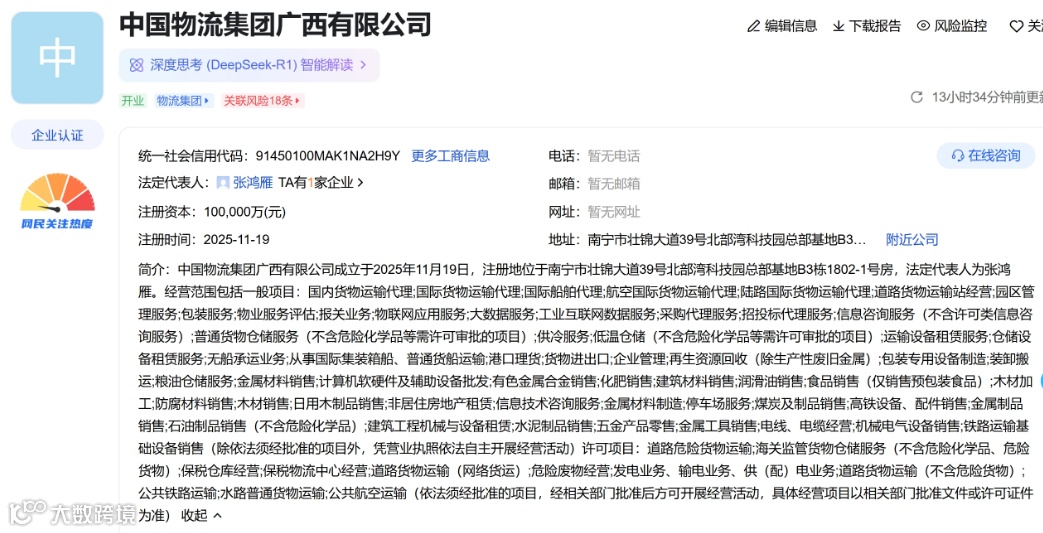Collapse the intro with 收起
Screen dimensions: 1043x533
pyautogui.click(x=202, y=515)
